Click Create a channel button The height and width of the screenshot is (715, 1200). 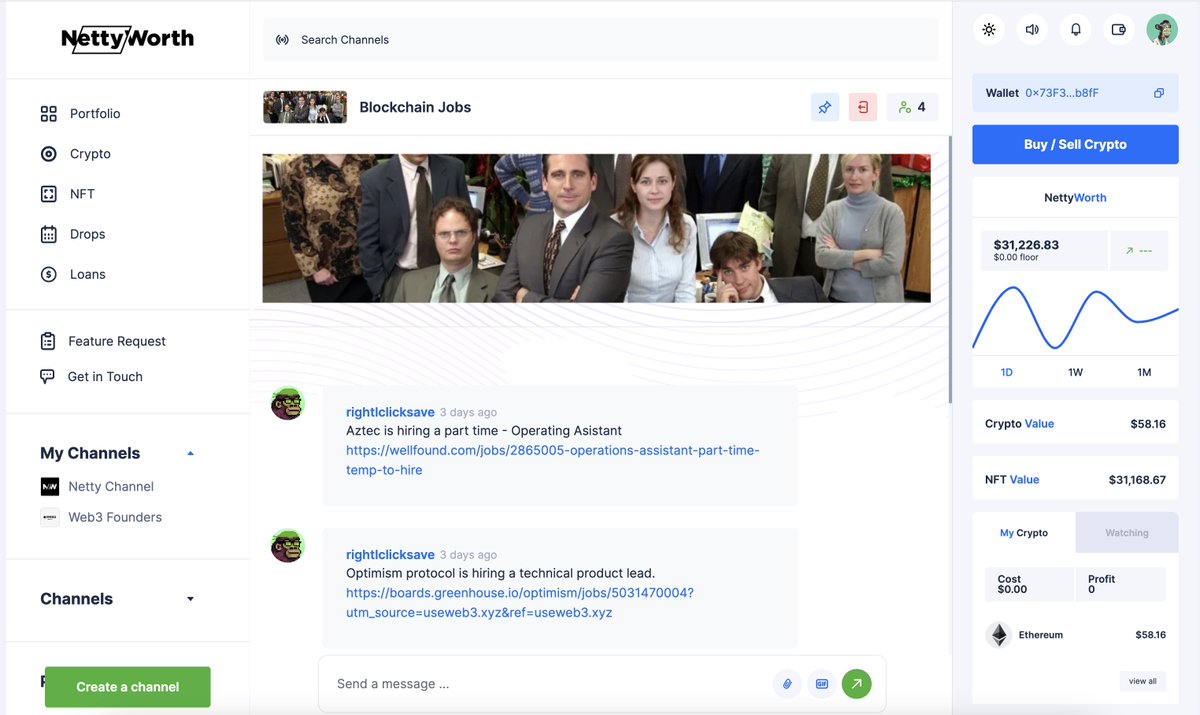(x=128, y=687)
